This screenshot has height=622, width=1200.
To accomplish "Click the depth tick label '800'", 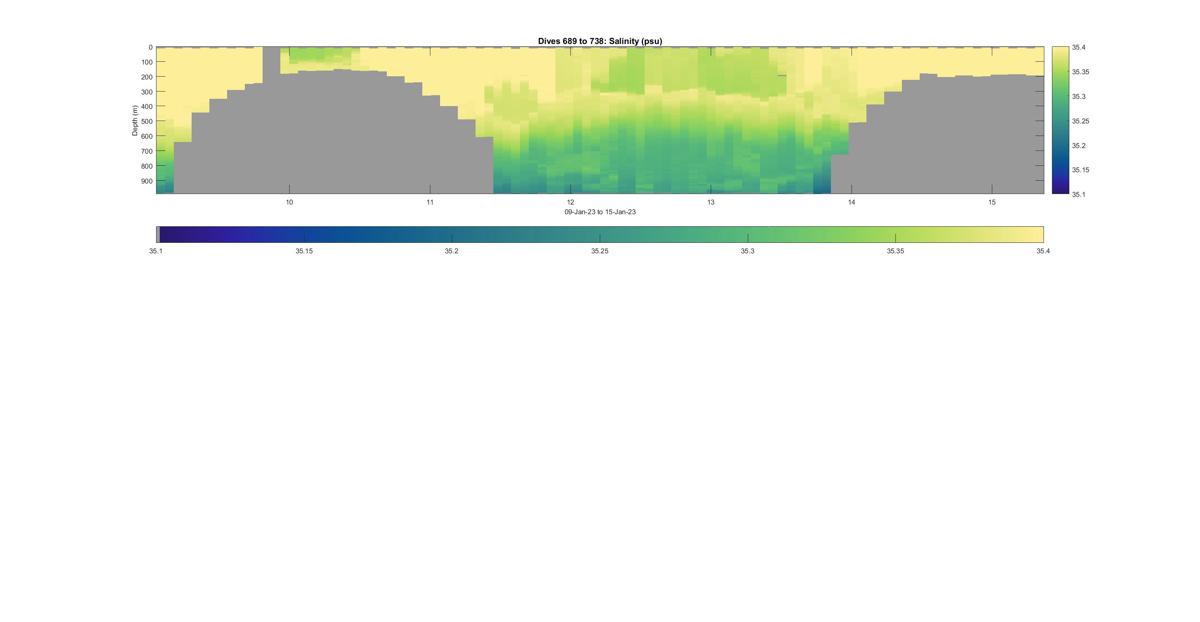I will (x=146, y=167).
